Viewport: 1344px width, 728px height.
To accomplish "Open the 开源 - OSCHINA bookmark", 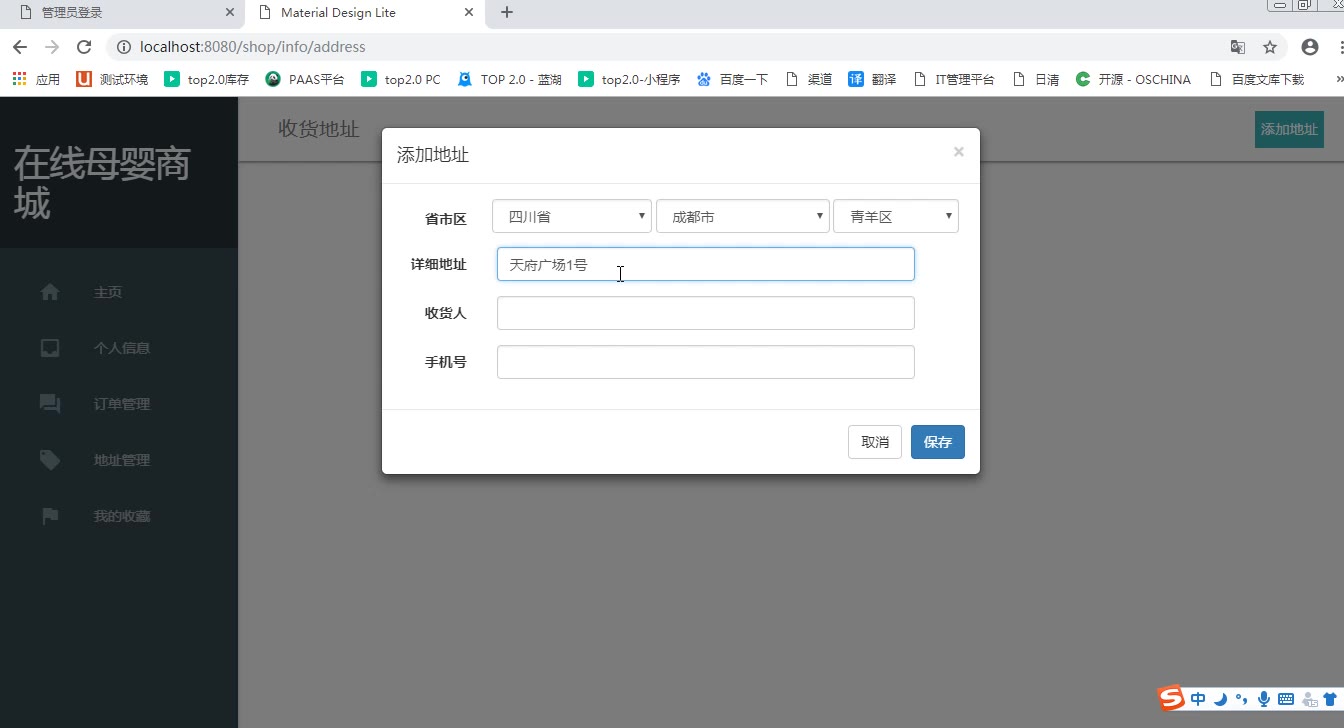I will [x=1133, y=79].
